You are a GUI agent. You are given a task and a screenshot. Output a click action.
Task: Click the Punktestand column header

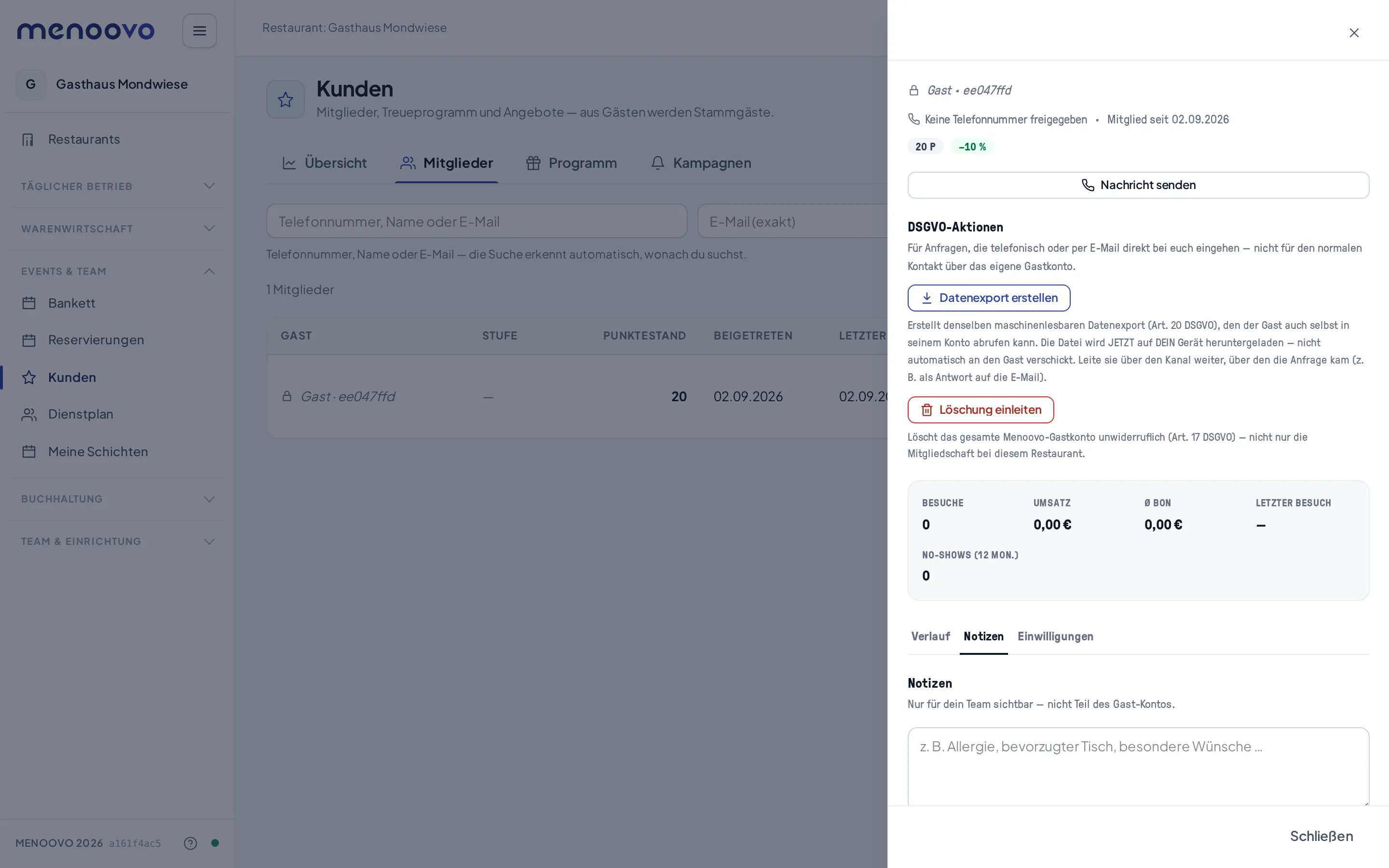644,336
